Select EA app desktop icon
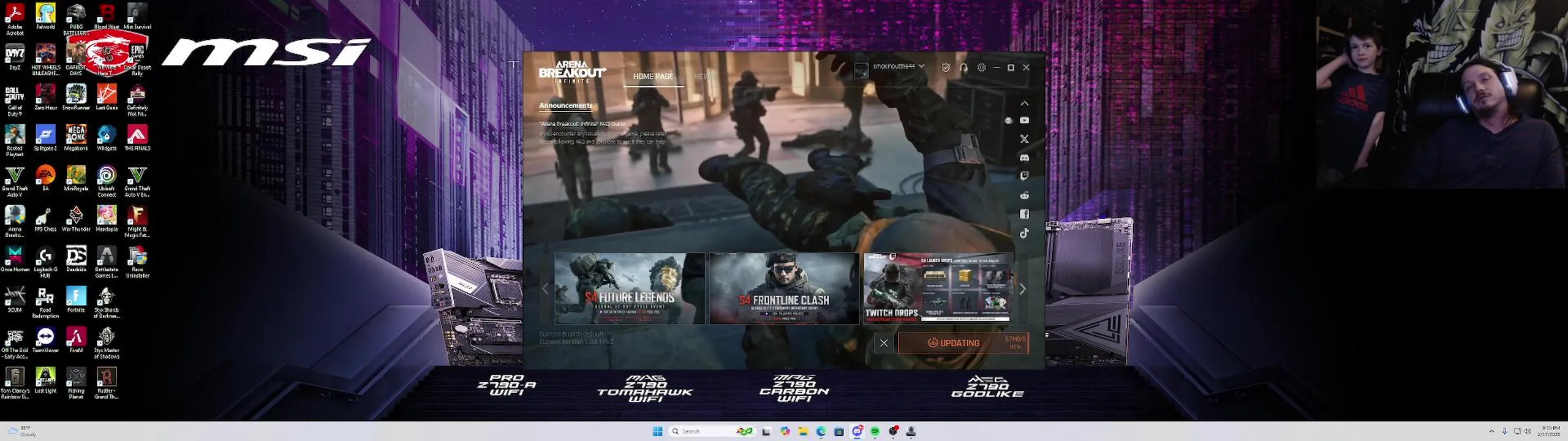Viewport: 1568px width, 441px height. [45, 178]
